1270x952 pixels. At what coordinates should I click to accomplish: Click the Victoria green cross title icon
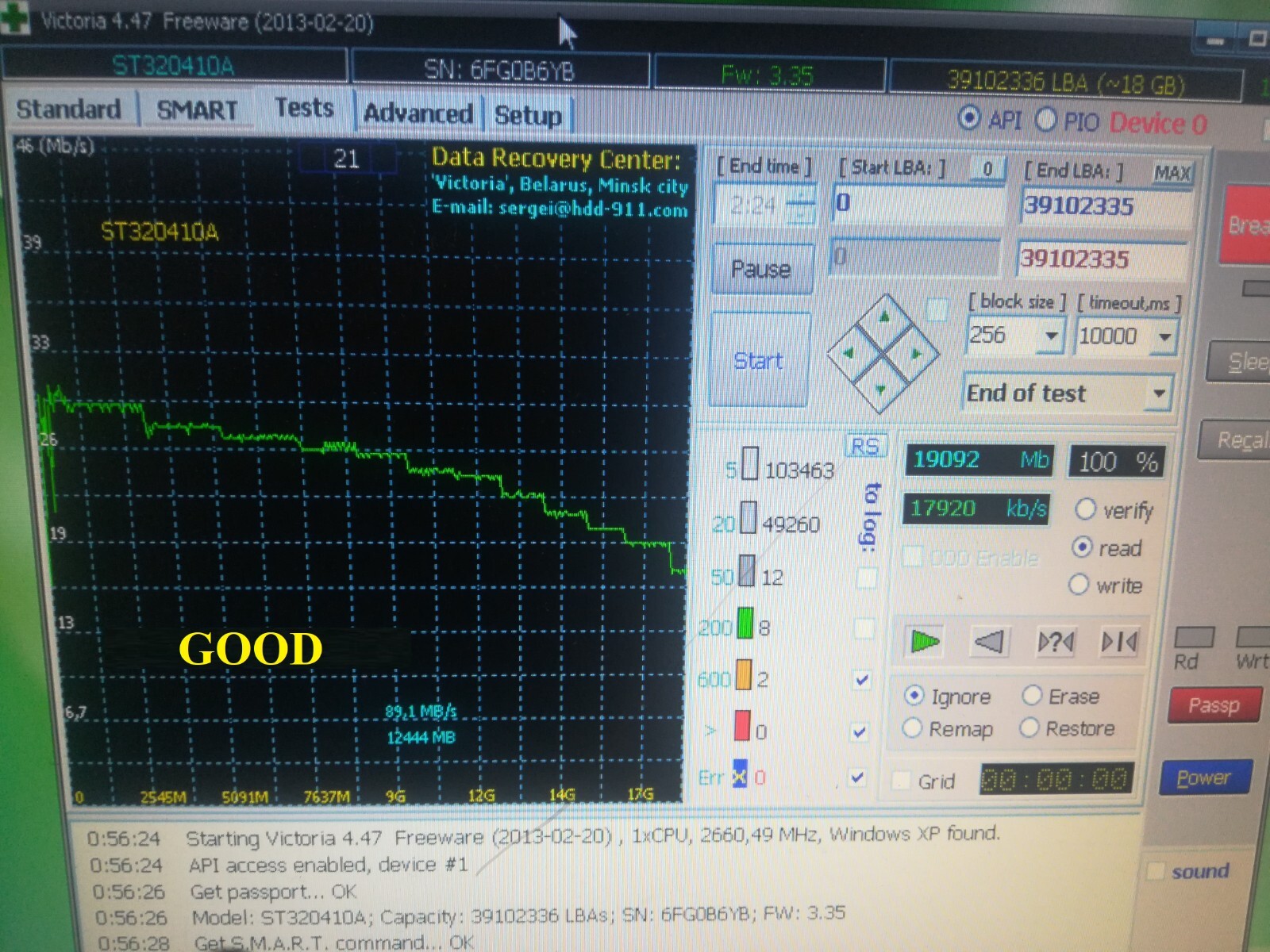point(13,18)
